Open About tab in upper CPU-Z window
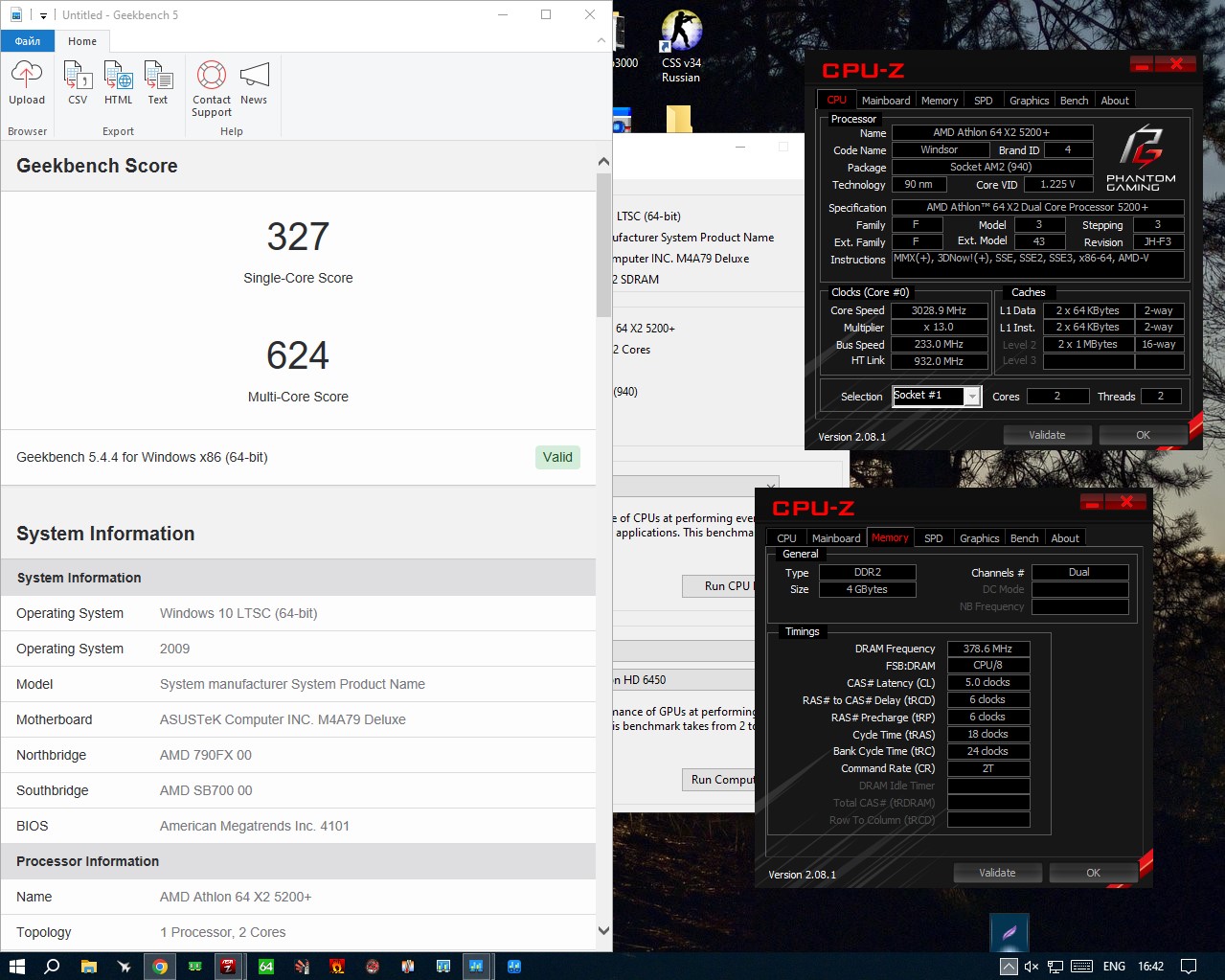 coord(1115,101)
